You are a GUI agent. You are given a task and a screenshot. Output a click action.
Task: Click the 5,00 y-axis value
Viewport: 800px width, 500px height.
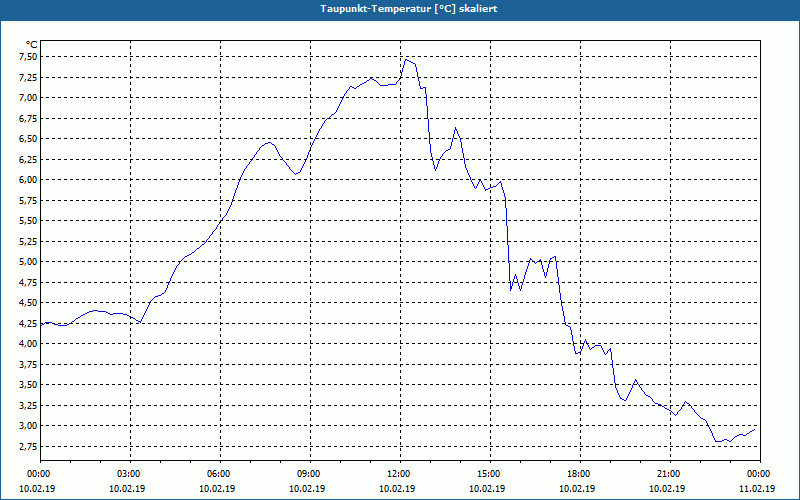28,262
